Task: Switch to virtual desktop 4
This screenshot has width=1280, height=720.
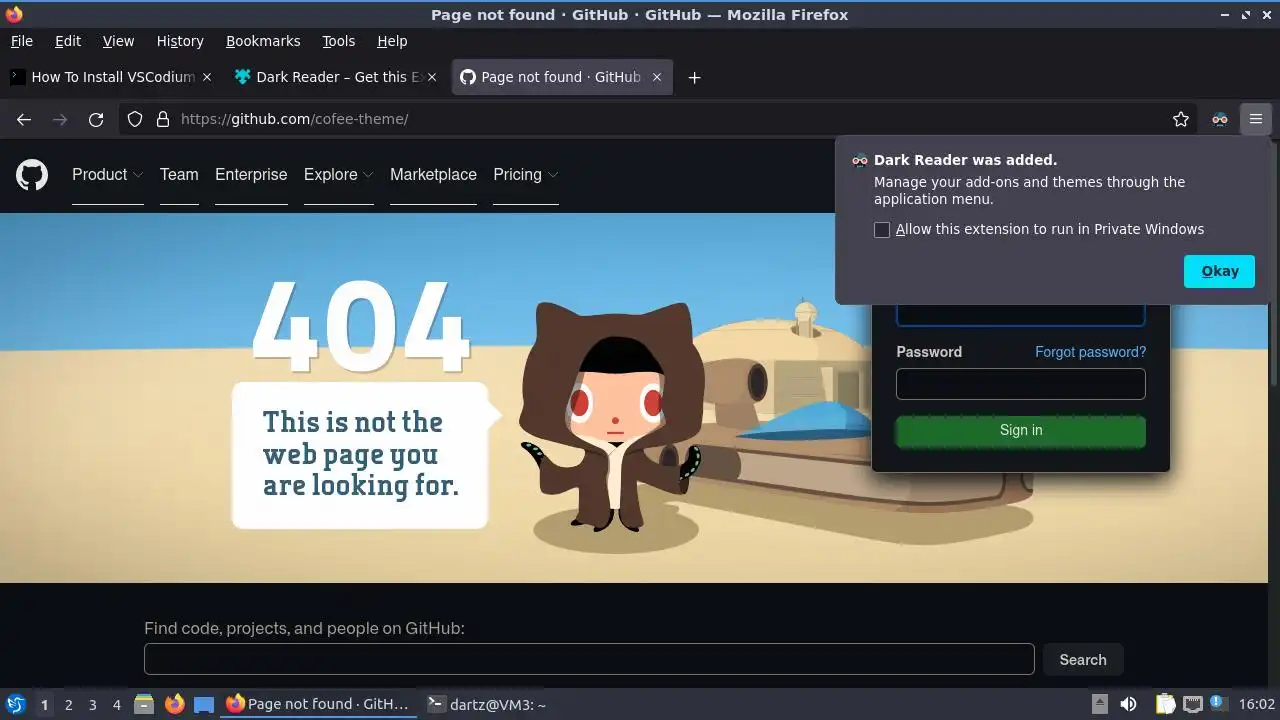Action: click(116, 704)
